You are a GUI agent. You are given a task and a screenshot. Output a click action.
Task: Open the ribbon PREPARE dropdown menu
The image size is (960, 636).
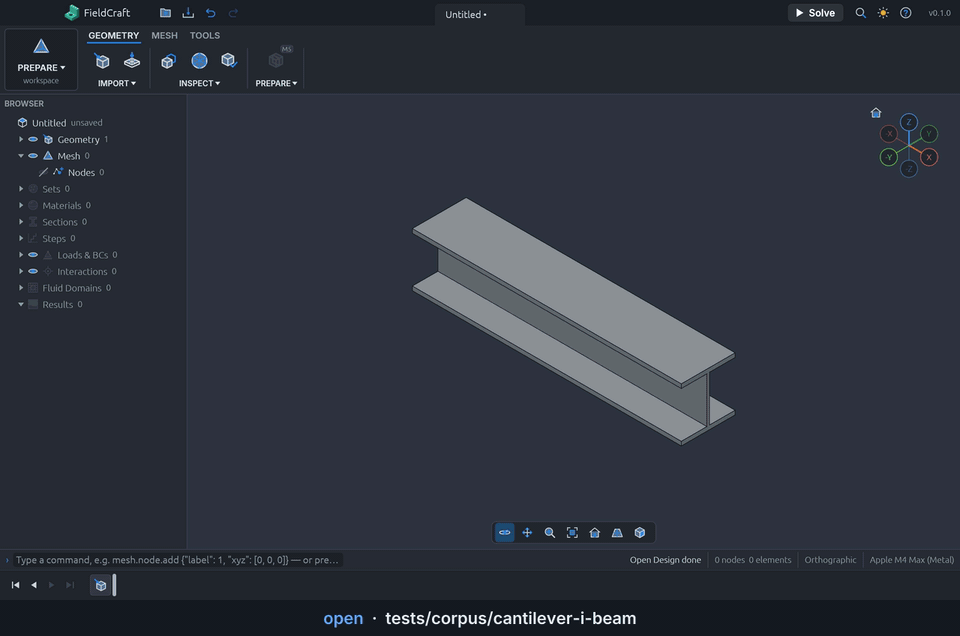[276, 83]
